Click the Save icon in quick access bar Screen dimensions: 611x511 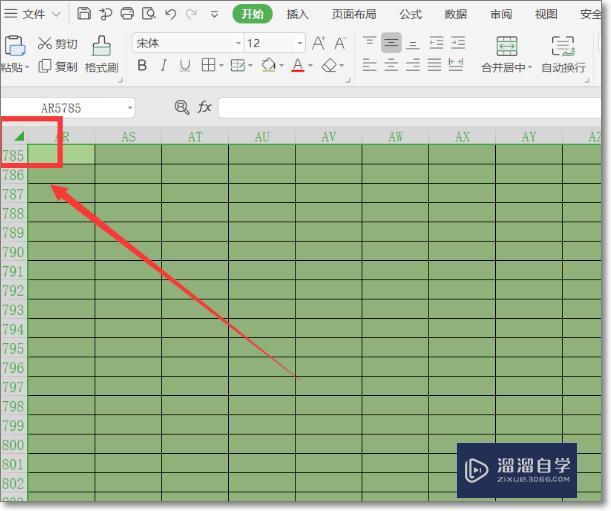click(84, 14)
